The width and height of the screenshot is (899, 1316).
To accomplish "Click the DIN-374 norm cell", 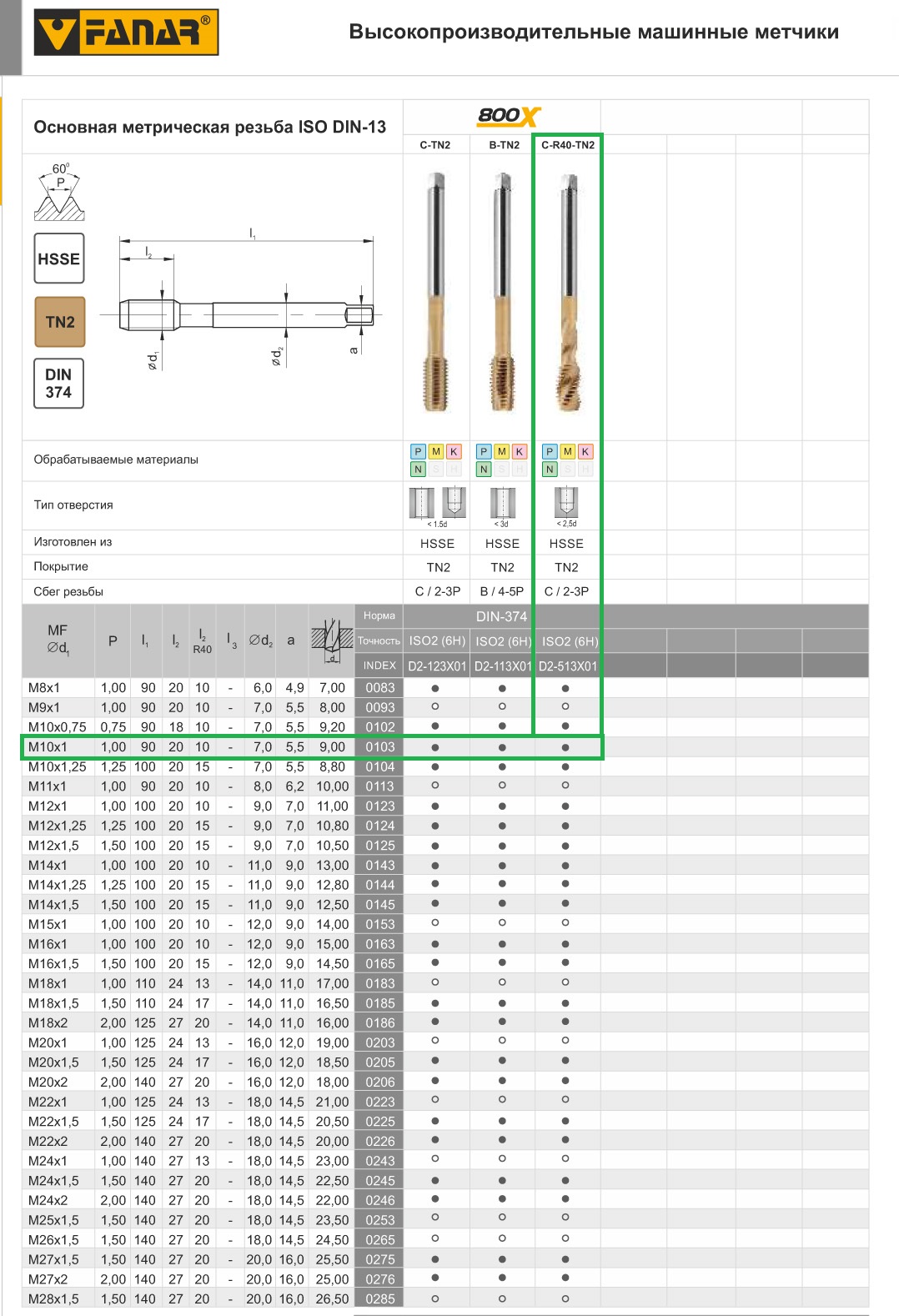I will (x=501, y=616).
